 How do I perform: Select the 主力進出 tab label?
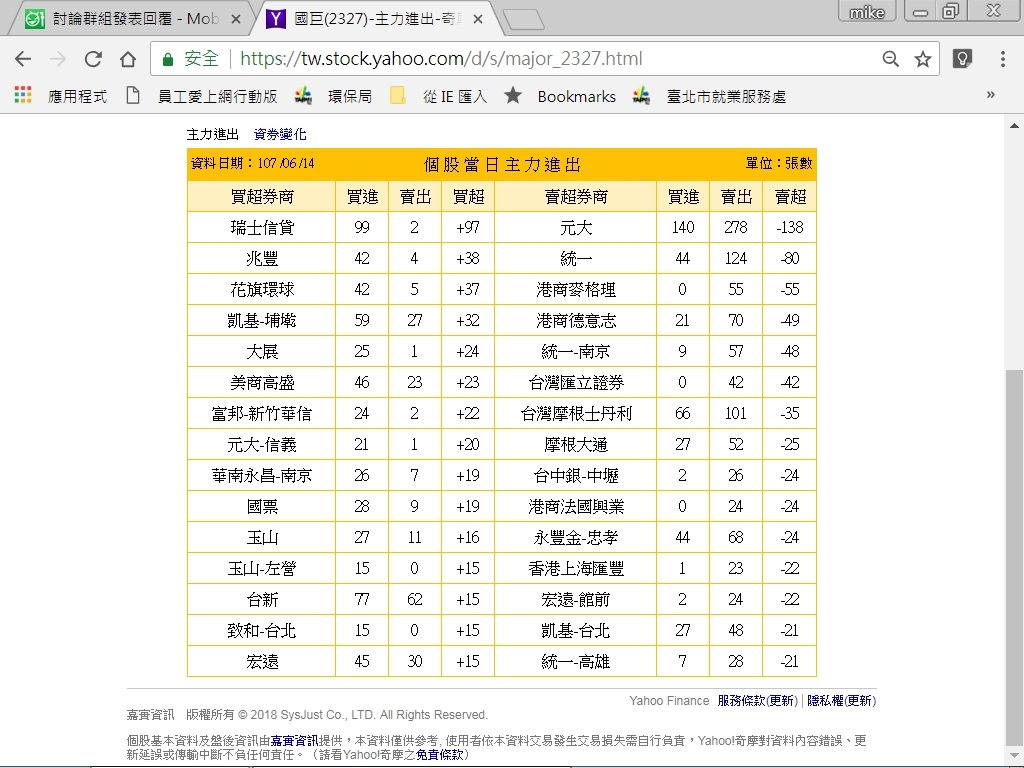click(x=213, y=135)
